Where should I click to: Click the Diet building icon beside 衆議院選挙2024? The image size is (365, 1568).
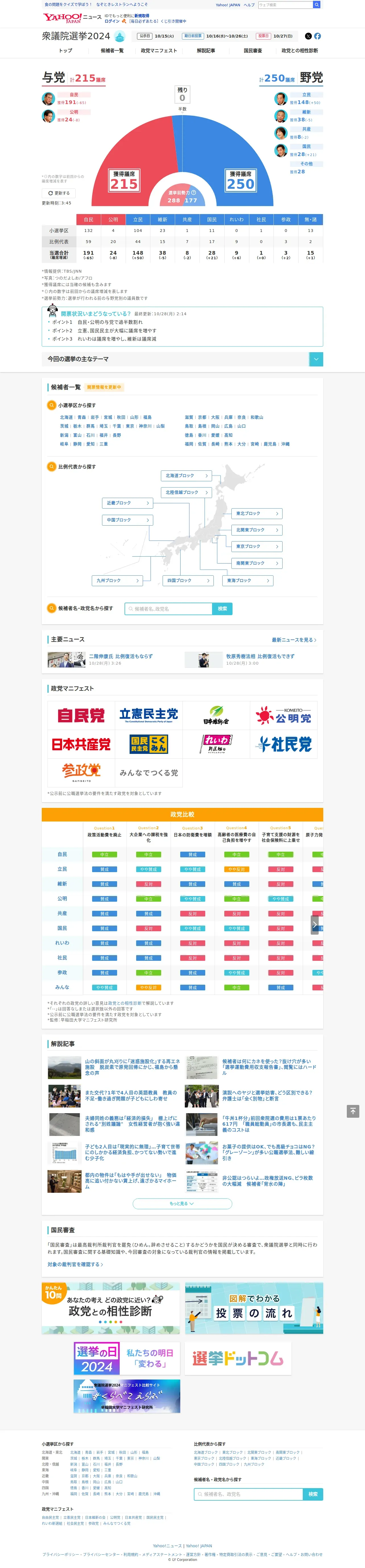[120, 36]
